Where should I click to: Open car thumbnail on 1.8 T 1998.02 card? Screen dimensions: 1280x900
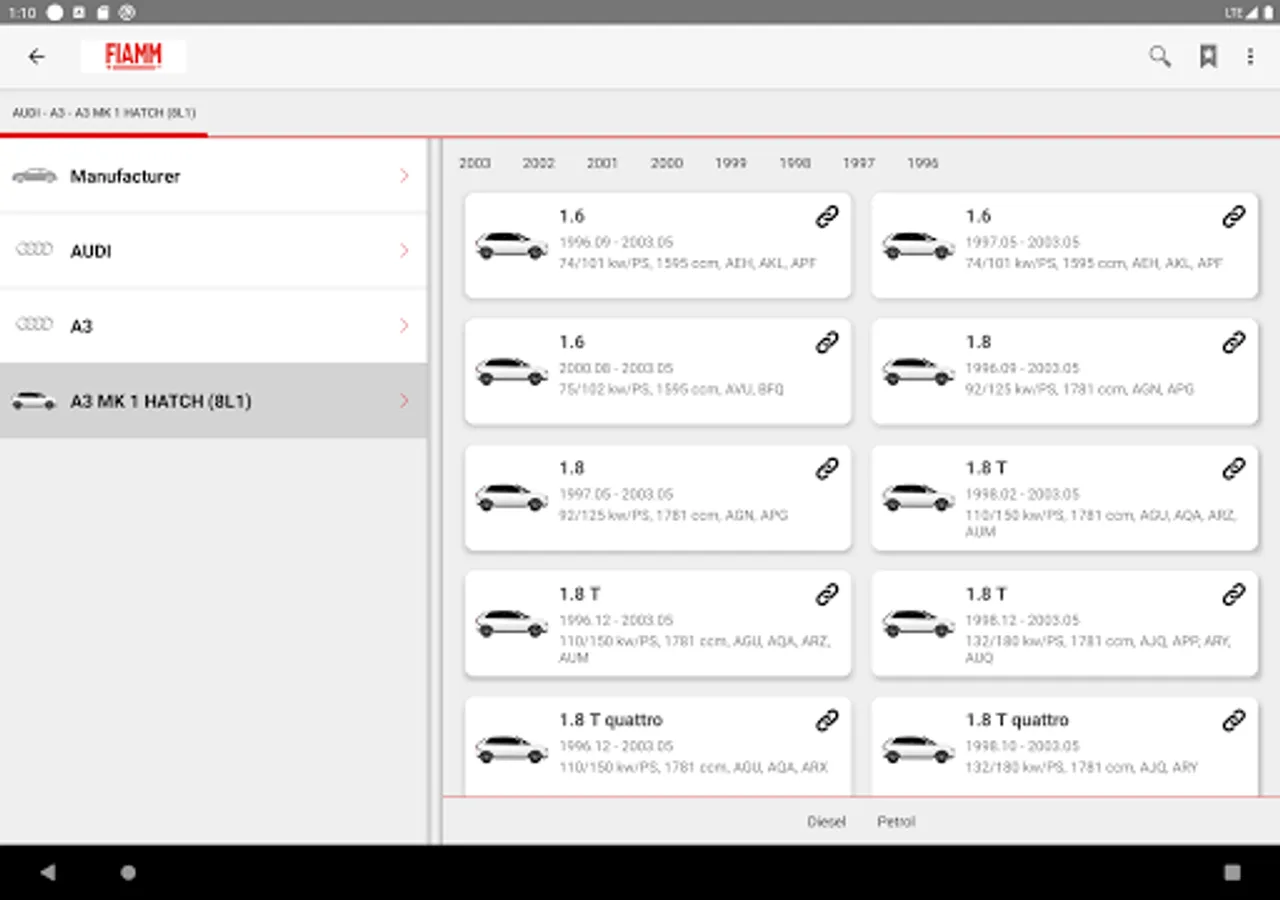click(x=919, y=497)
